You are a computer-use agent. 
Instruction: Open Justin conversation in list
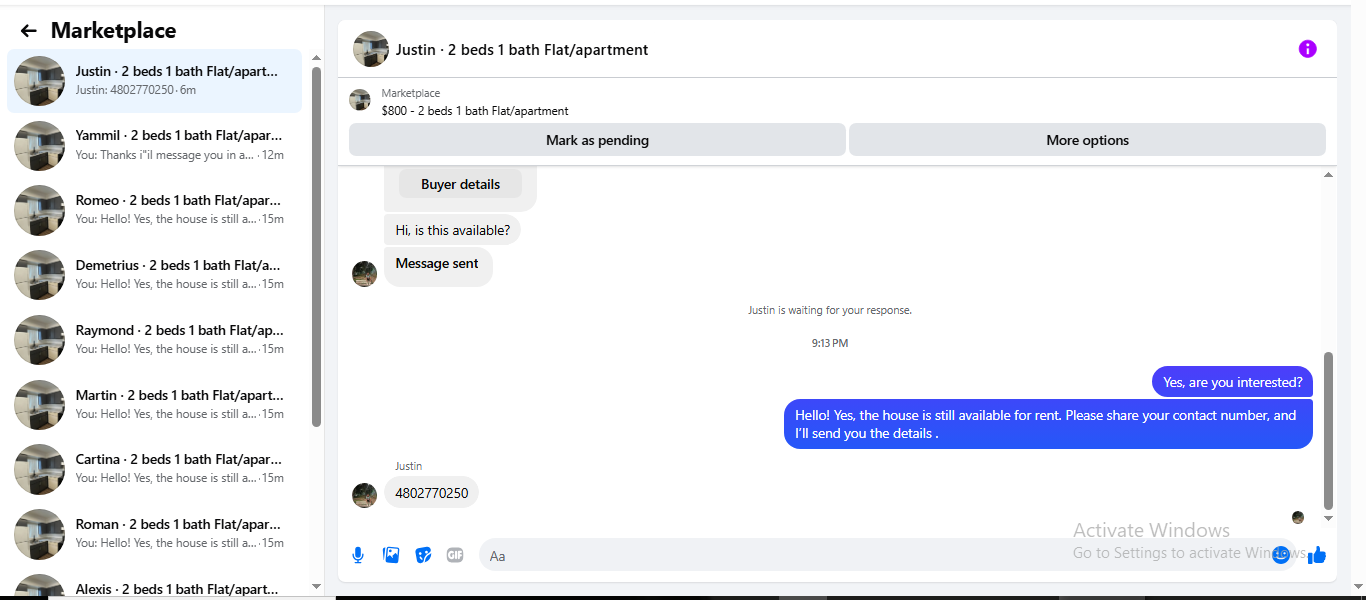pos(154,81)
